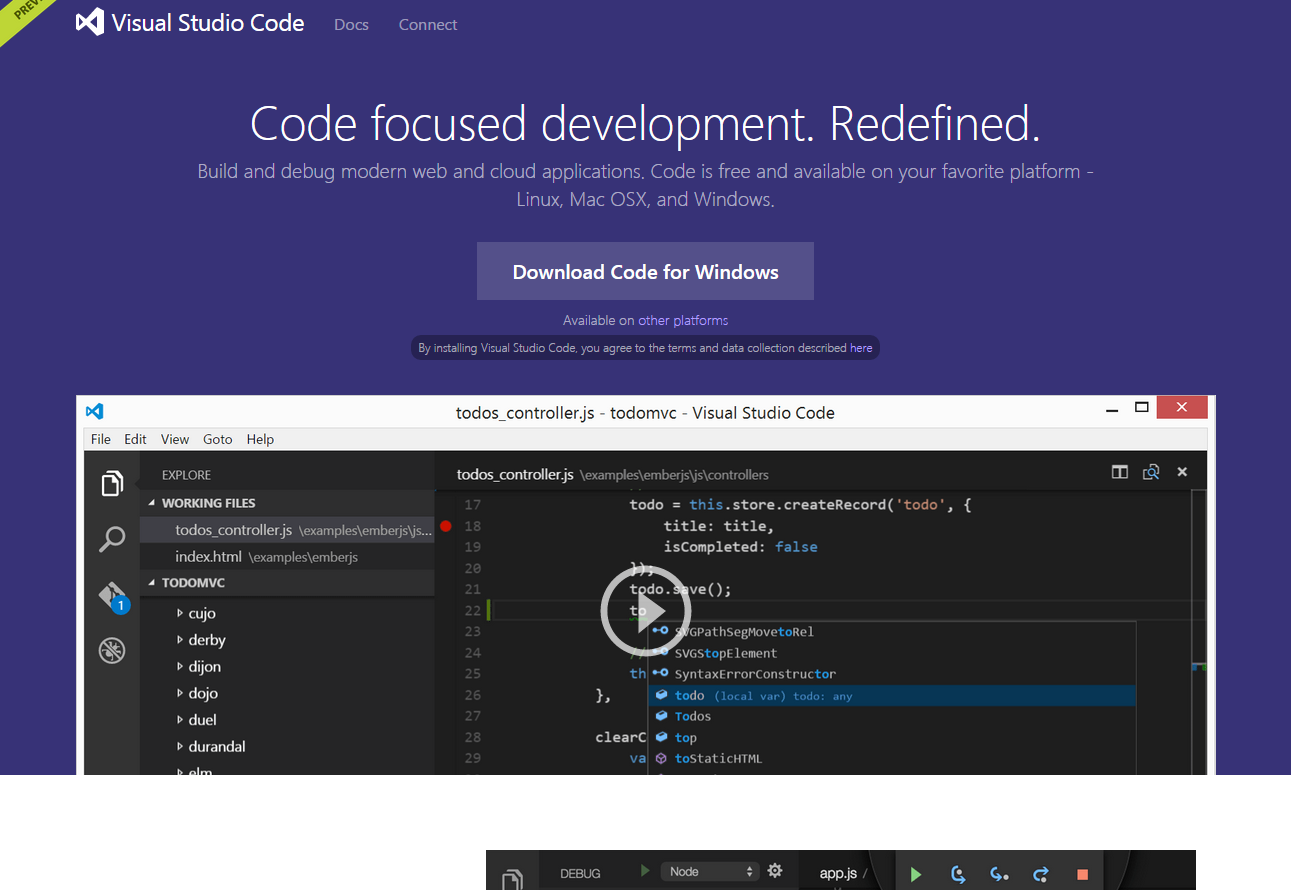Image resolution: width=1291 pixels, height=890 pixels.
Task: Open the Git icon with badge 1
Action: pos(114,597)
